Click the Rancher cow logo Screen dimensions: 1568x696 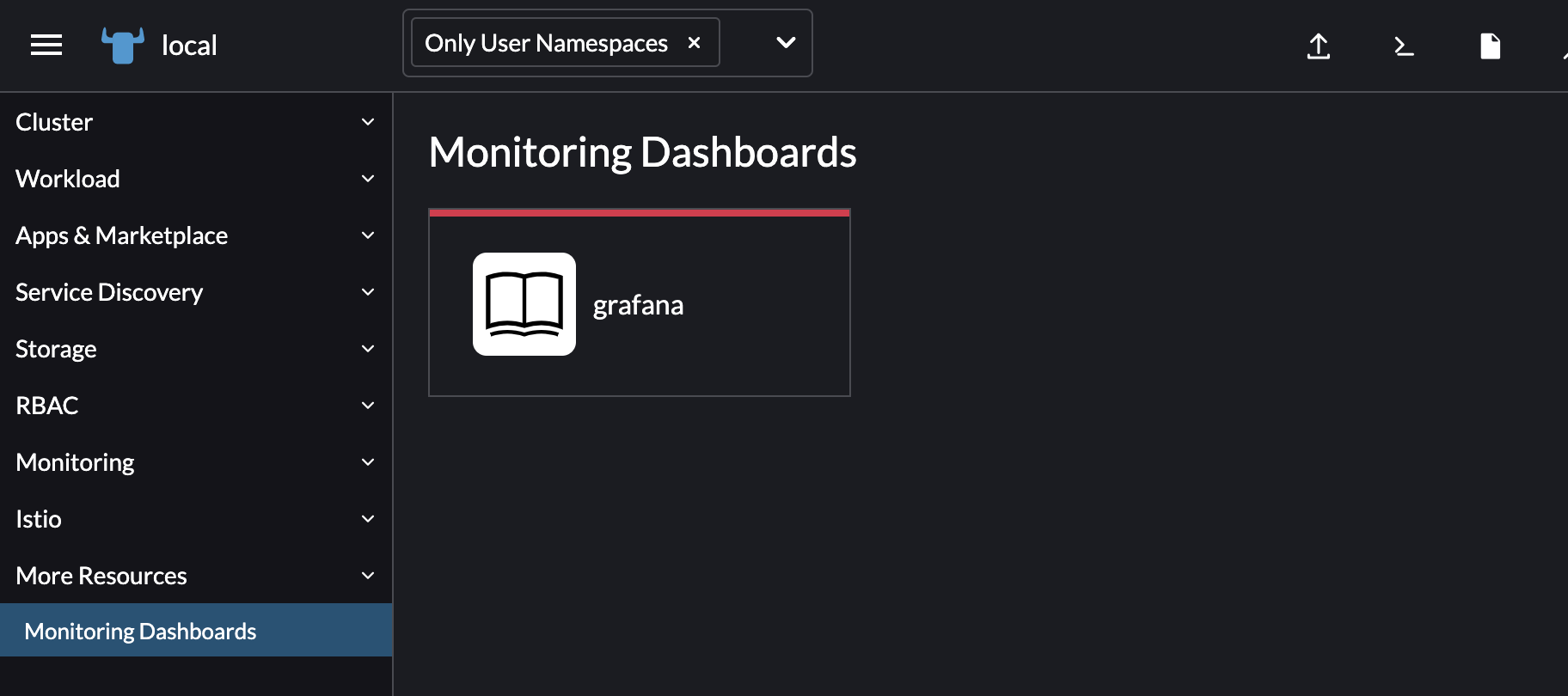[123, 45]
